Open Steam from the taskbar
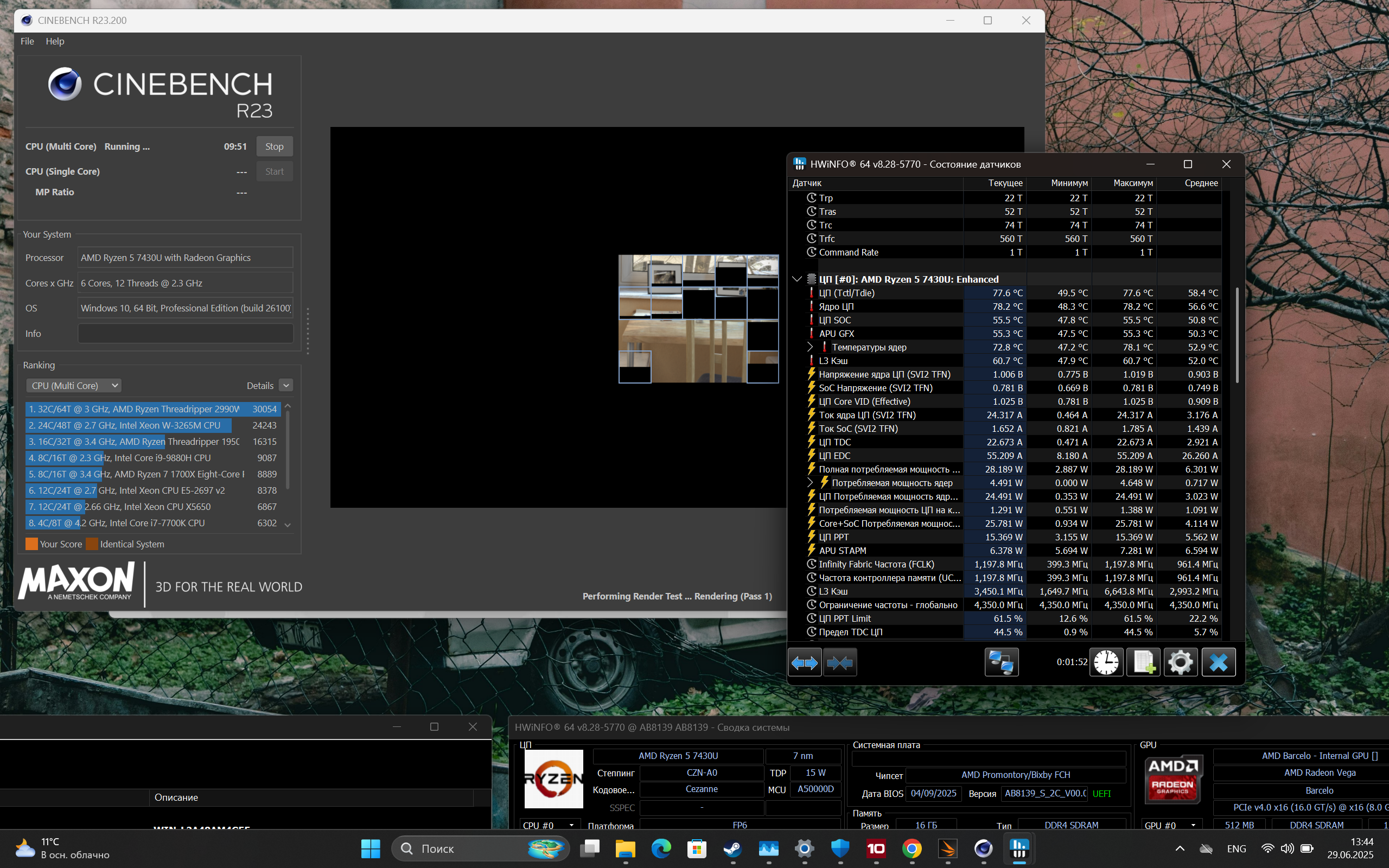The height and width of the screenshot is (868, 1389). pyautogui.click(x=732, y=848)
